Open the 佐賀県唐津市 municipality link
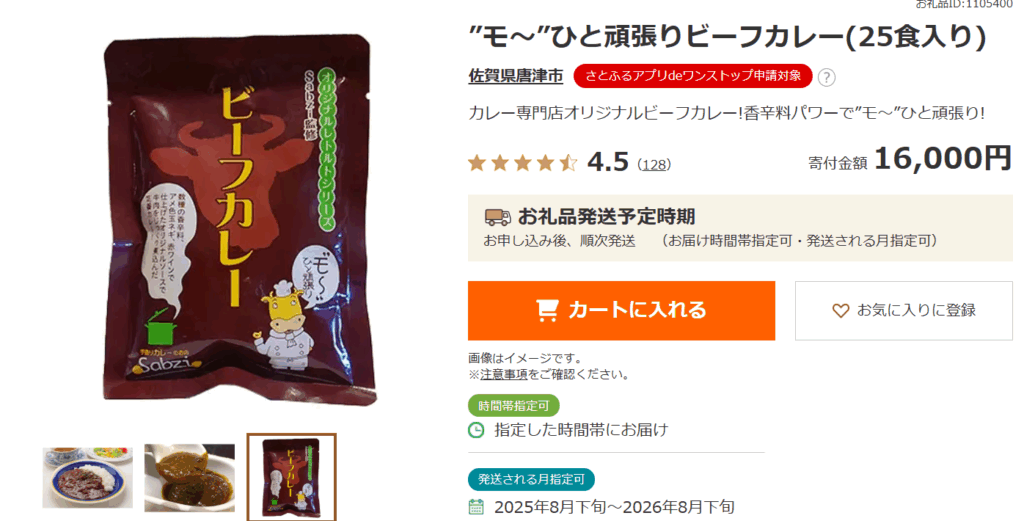The height and width of the screenshot is (521, 1024). 516,76
